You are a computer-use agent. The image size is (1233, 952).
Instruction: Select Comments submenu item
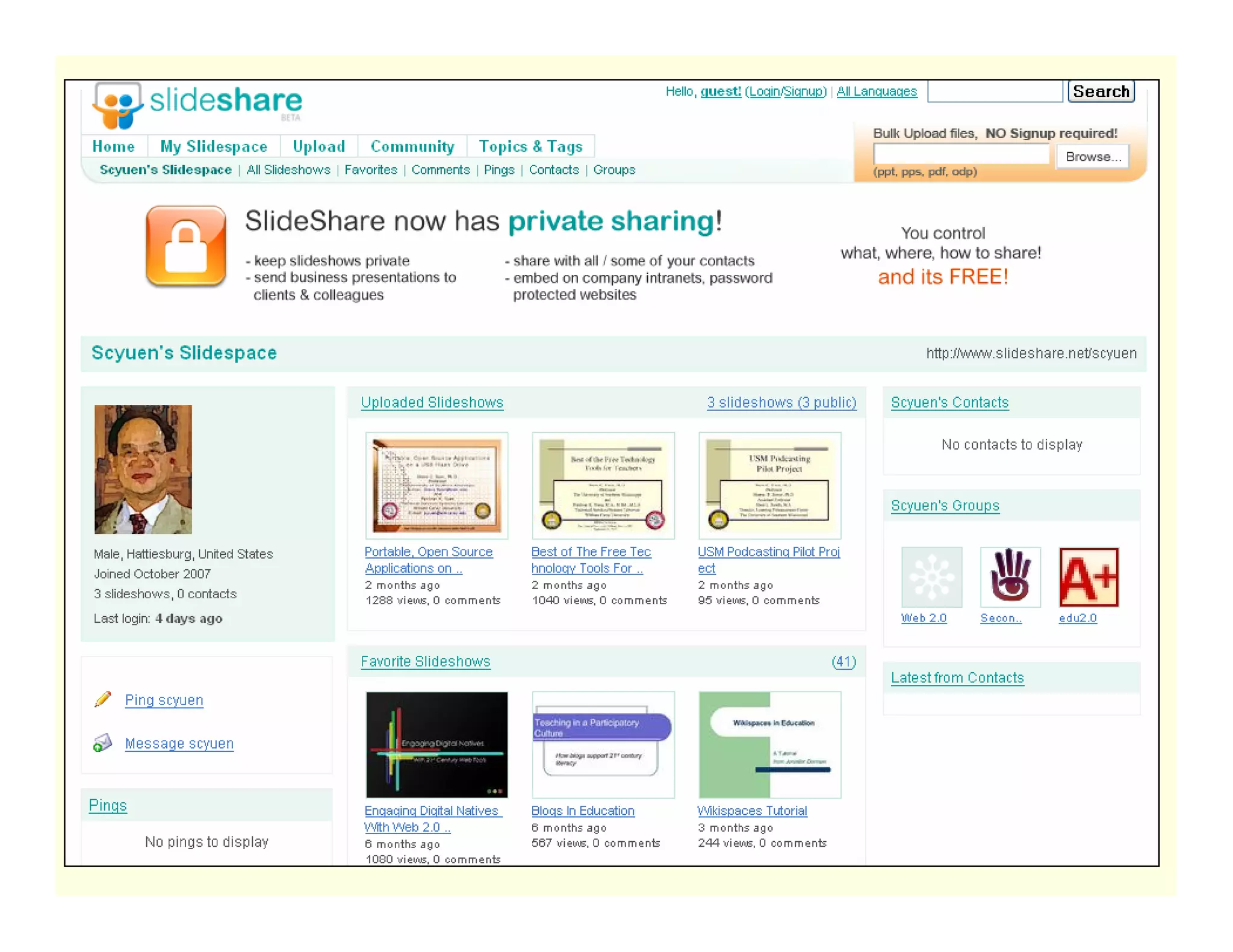441,170
